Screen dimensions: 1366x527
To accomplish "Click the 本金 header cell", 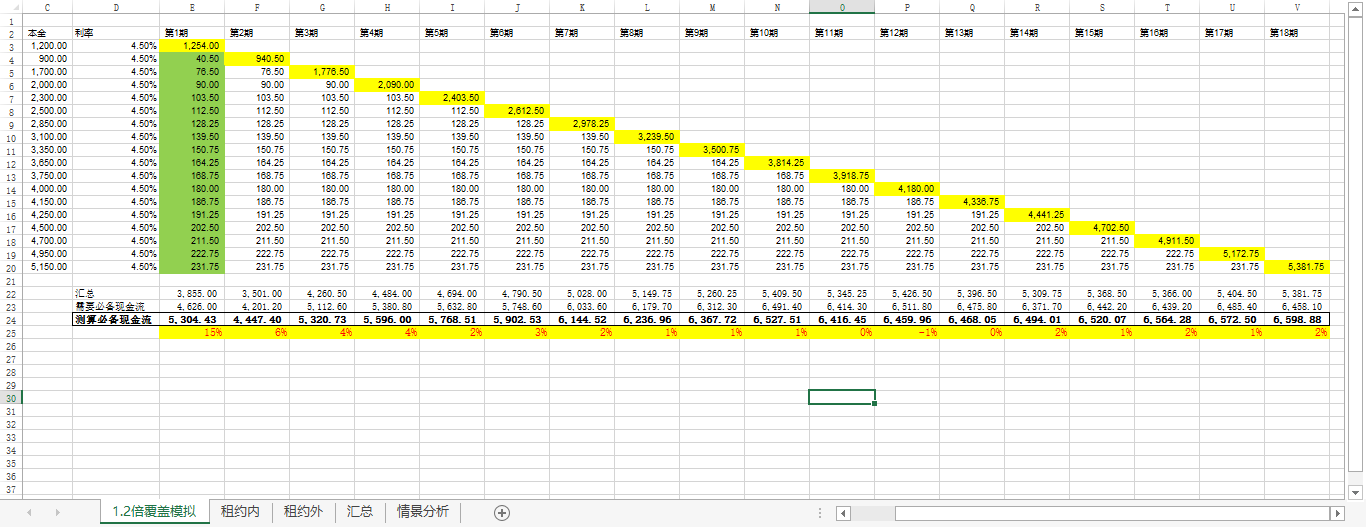I will pos(47,33).
